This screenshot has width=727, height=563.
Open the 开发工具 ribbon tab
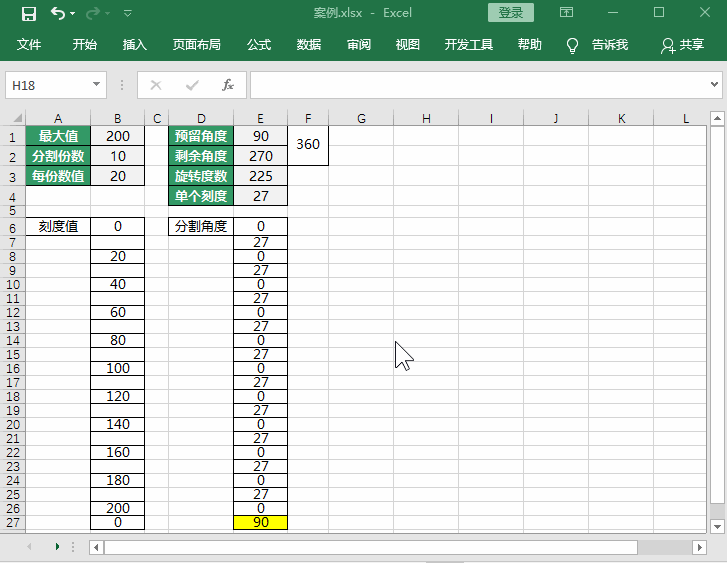[x=468, y=45]
